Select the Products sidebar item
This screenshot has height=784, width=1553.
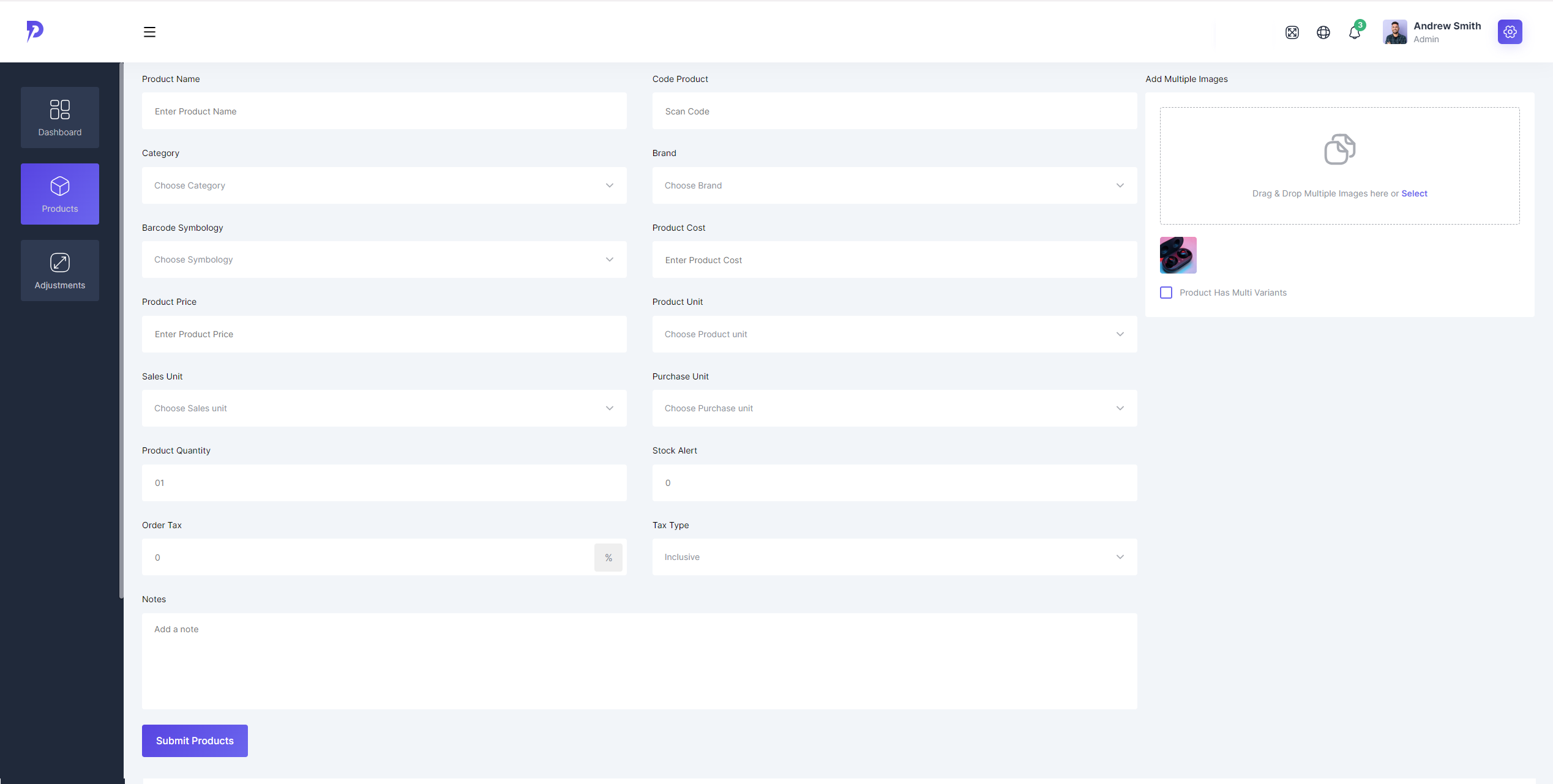[60, 194]
